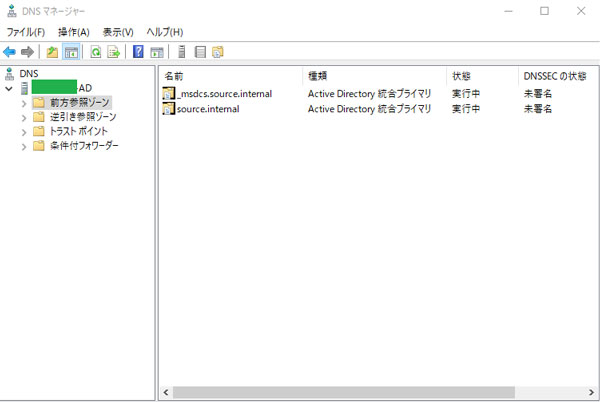
Task: Click folder icon of トラスト ポイント
Action: coord(39,131)
